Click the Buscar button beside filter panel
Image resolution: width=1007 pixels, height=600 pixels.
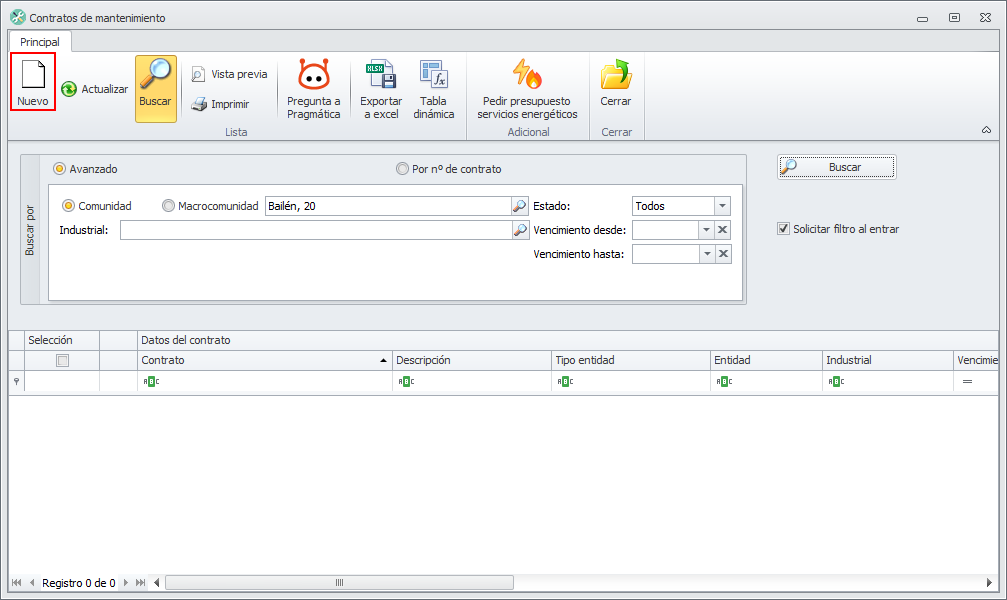click(x=836, y=167)
